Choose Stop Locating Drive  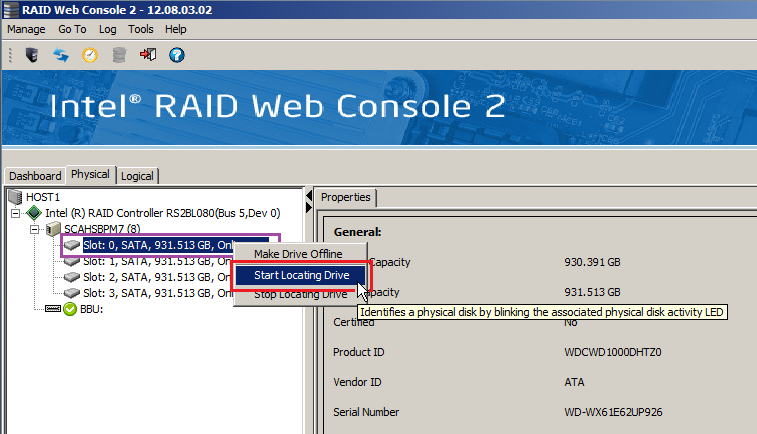click(300, 294)
